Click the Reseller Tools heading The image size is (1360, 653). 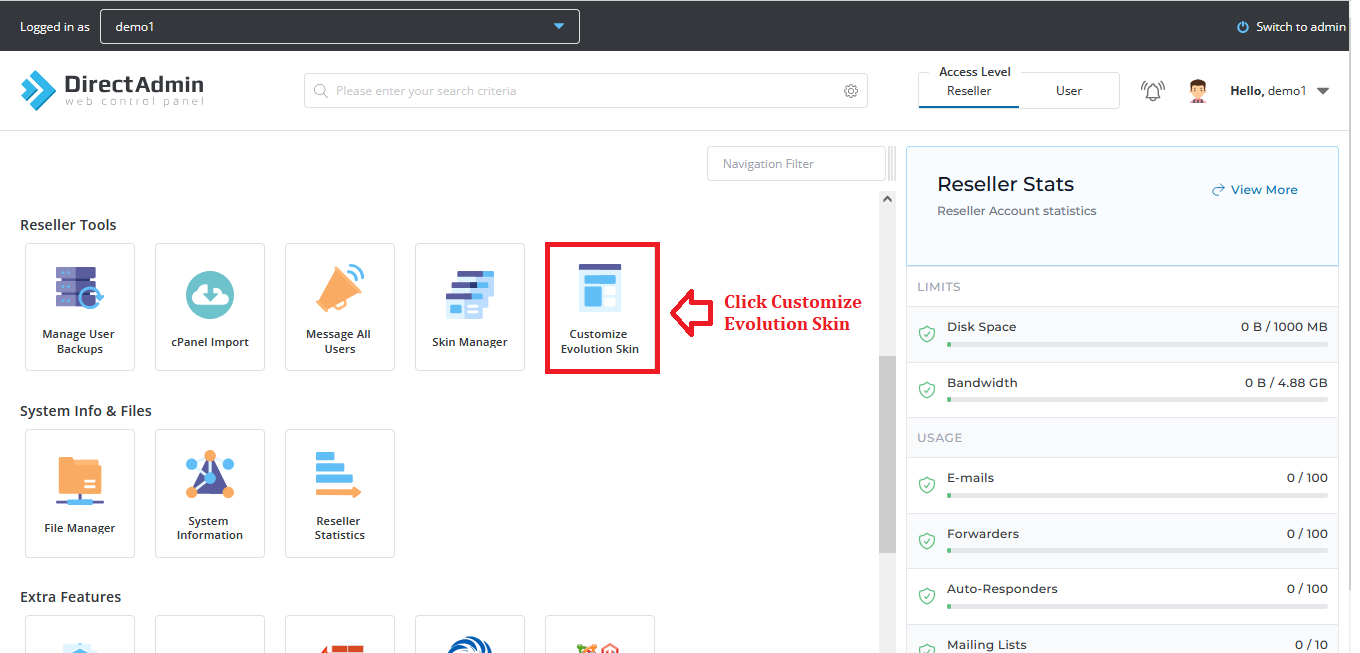[68, 225]
